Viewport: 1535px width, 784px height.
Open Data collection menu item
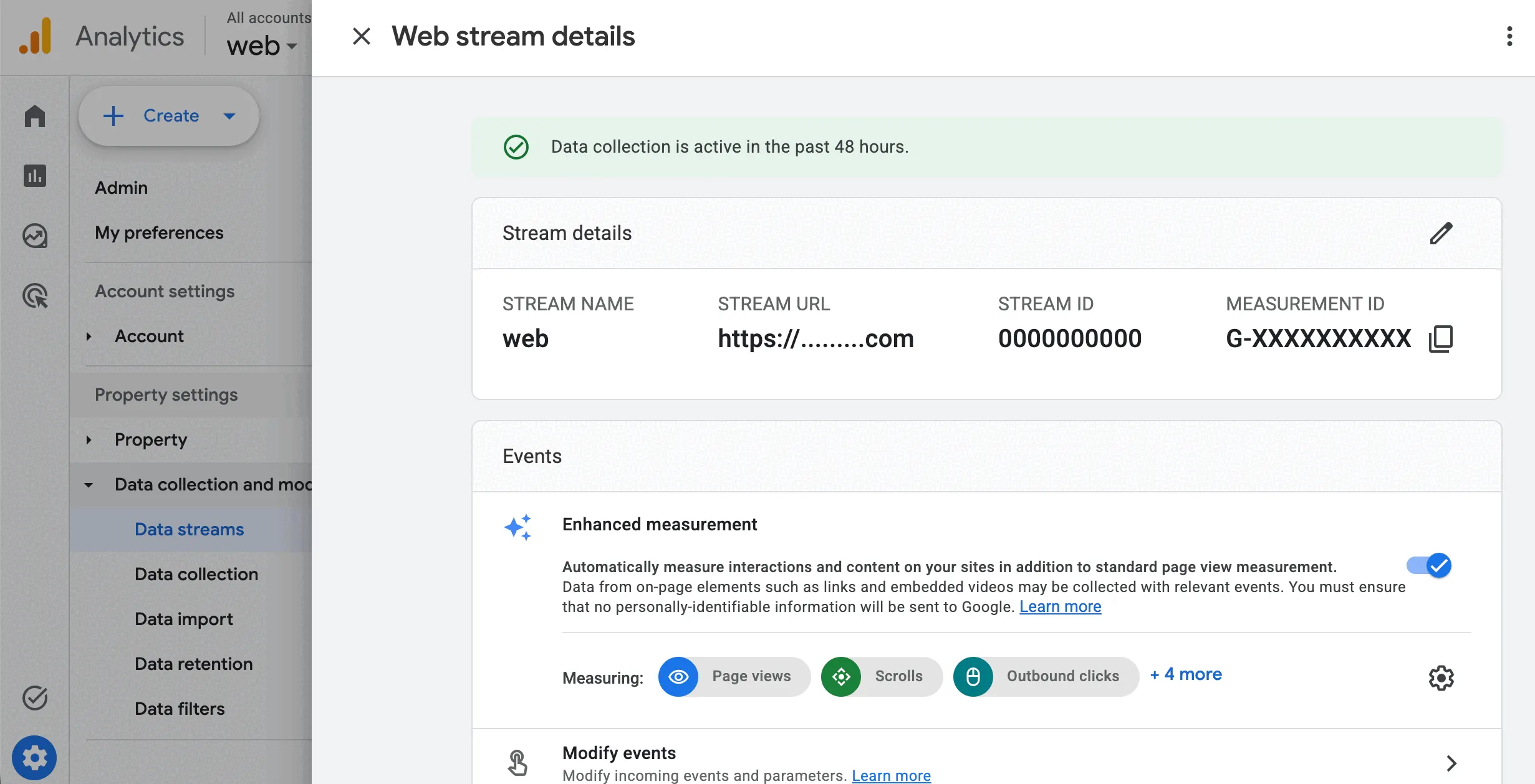(x=196, y=574)
